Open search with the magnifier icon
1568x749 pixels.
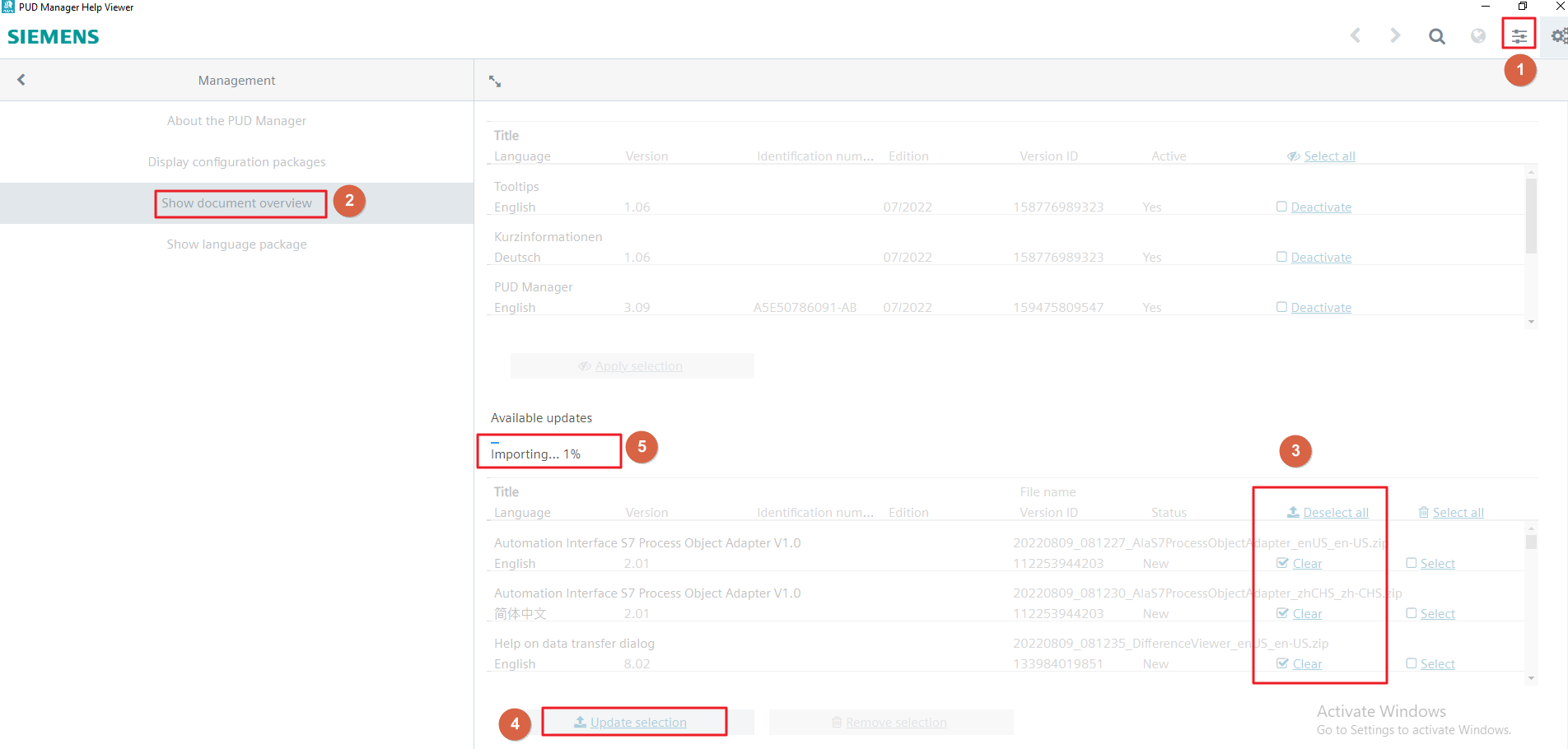1437,36
